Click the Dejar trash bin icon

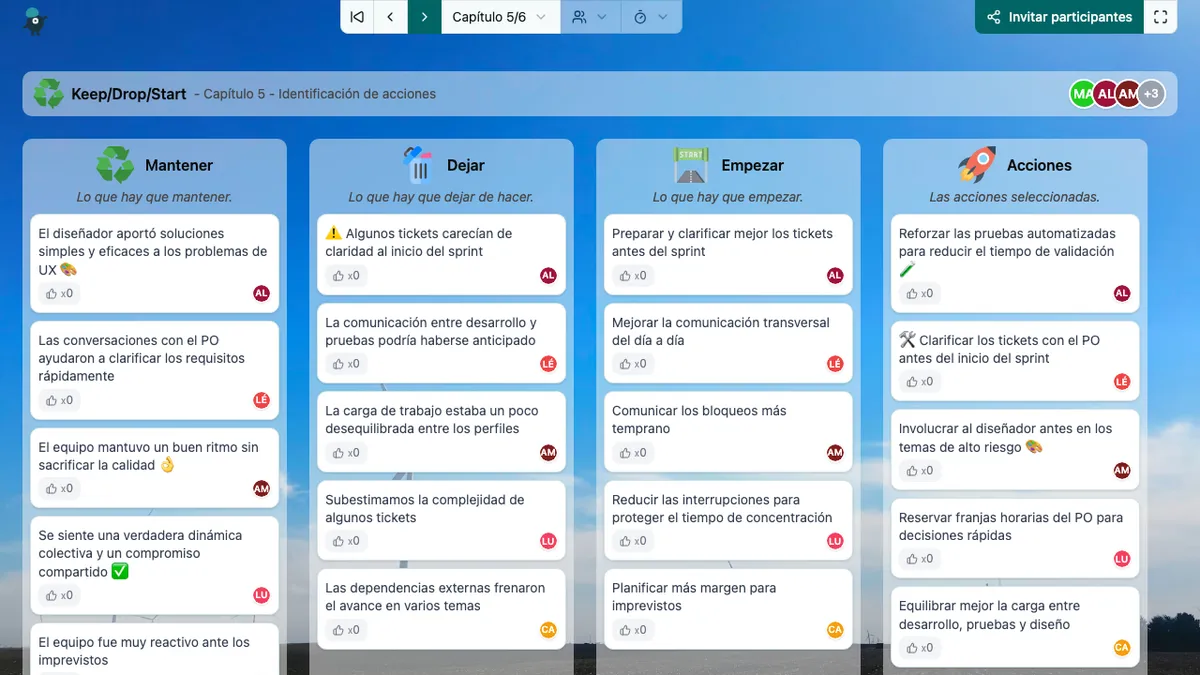click(417, 165)
